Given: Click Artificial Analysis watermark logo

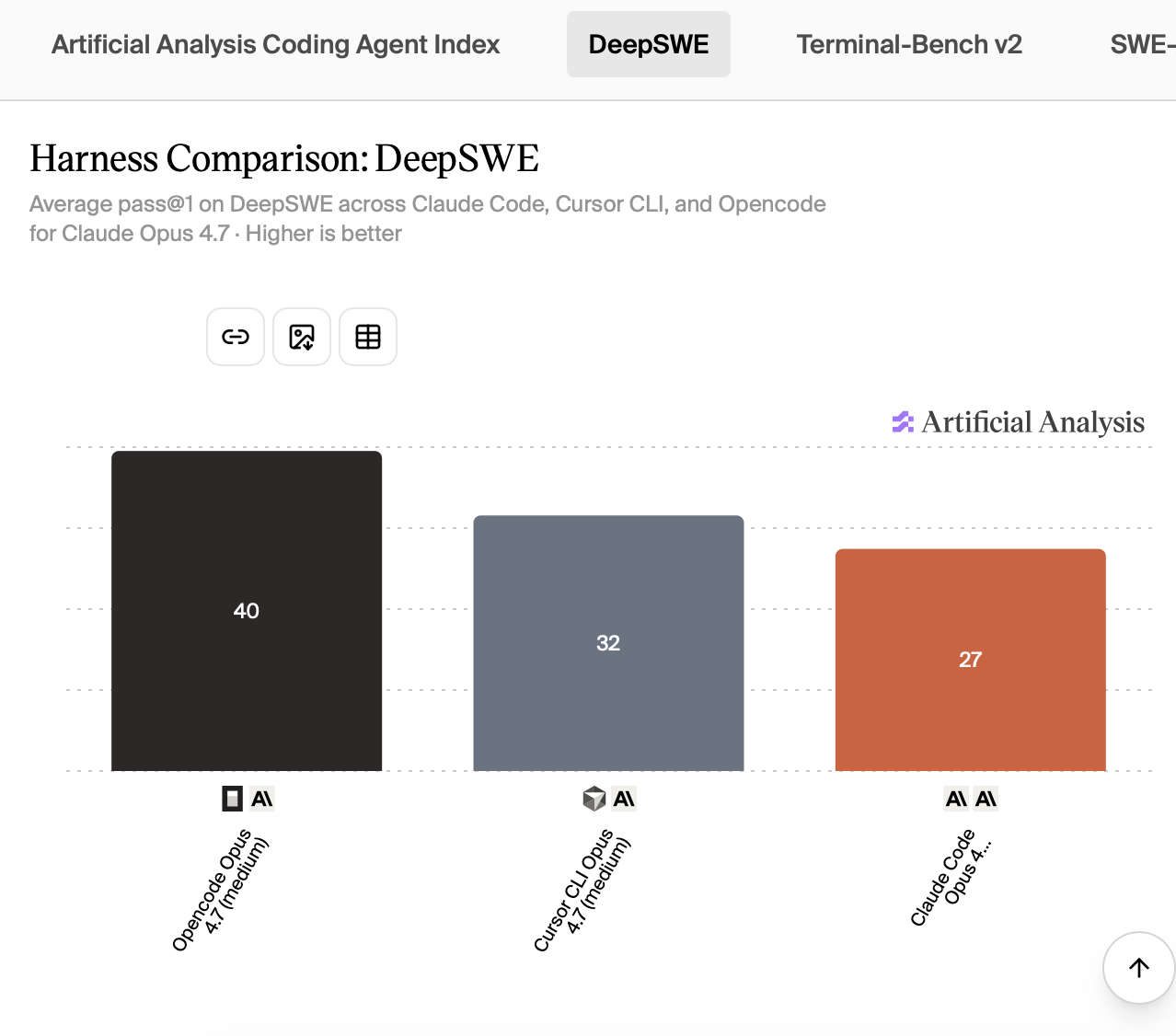Looking at the screenshot, I should click(x=1019, y=422).
